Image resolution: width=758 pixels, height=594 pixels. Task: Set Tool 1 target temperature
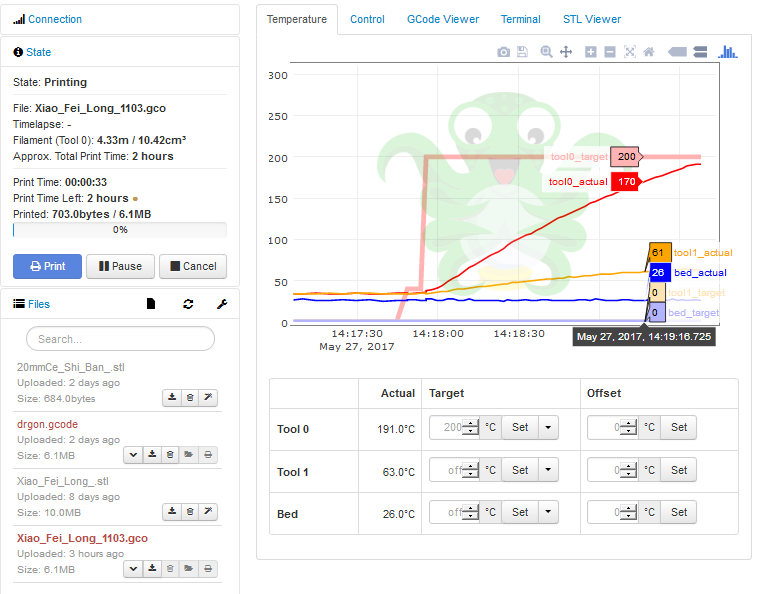tap(520, 470)
